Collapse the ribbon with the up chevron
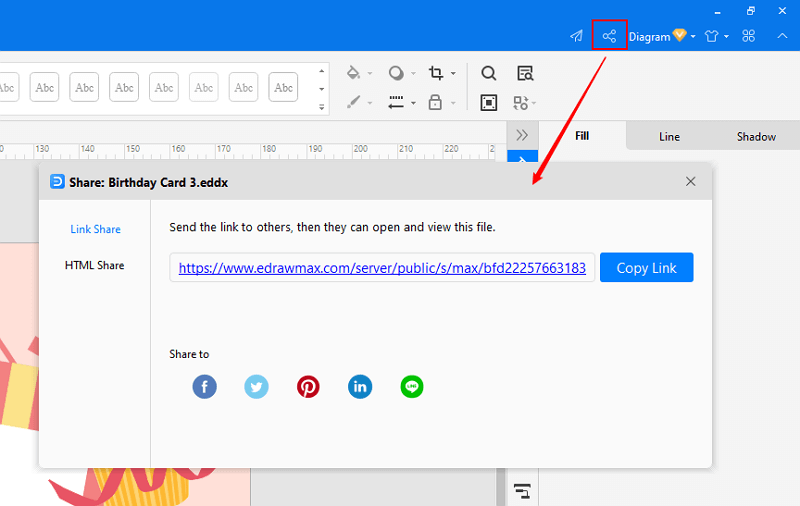 pyautogui.click(x=782, y=36)
